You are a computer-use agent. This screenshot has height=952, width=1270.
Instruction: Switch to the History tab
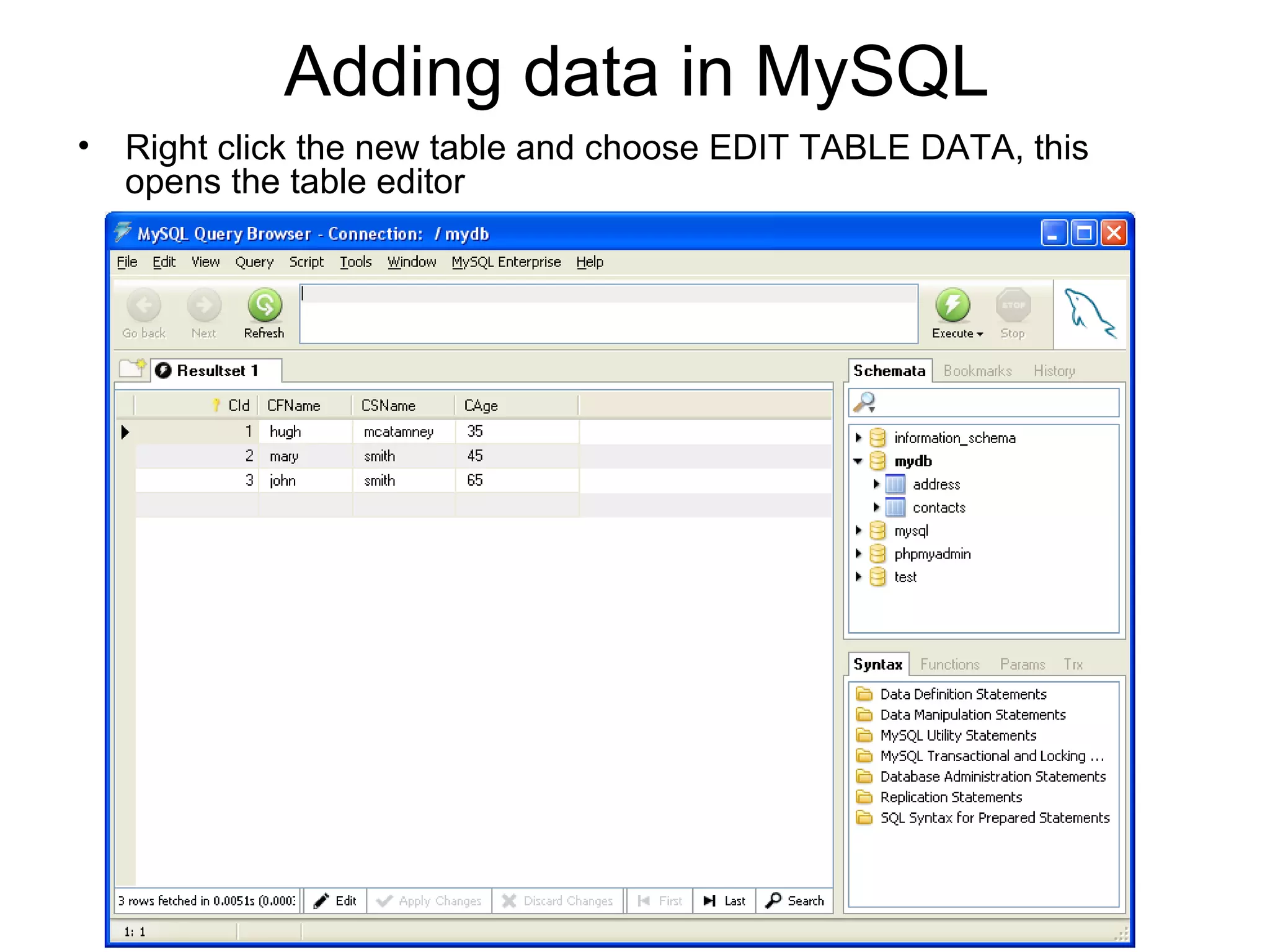tap(1054, 371)
